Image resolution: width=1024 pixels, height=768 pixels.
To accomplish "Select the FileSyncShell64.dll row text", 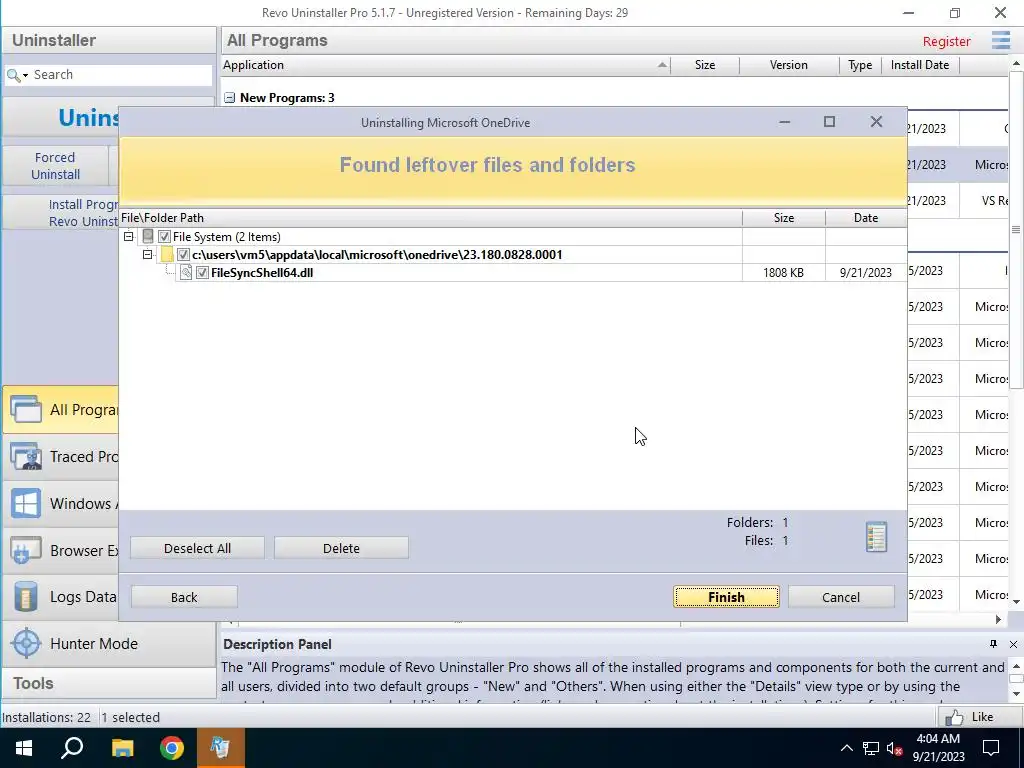I will pyautogui.click(x=262, y=272).
